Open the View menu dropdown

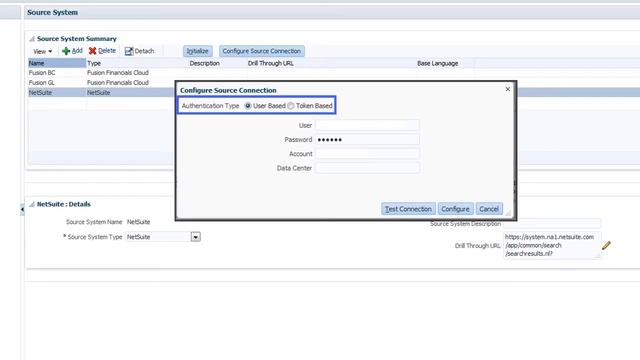[42, 51]
